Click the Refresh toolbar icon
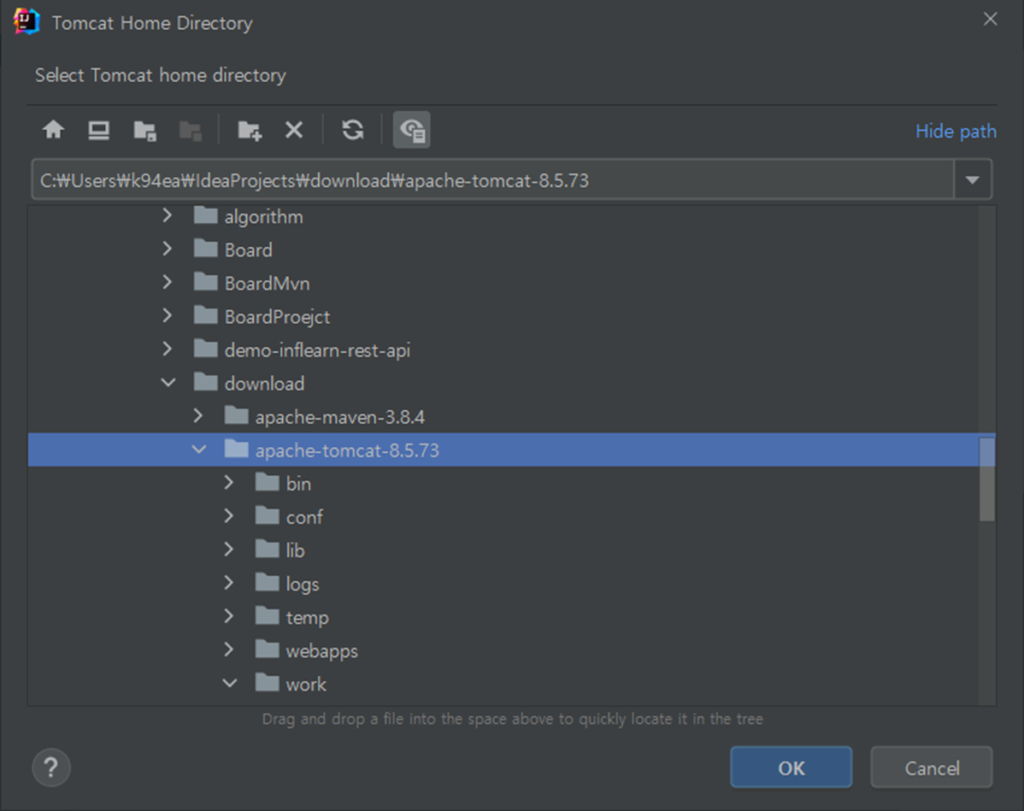The image size is (1024, 811). pos(353,130)
